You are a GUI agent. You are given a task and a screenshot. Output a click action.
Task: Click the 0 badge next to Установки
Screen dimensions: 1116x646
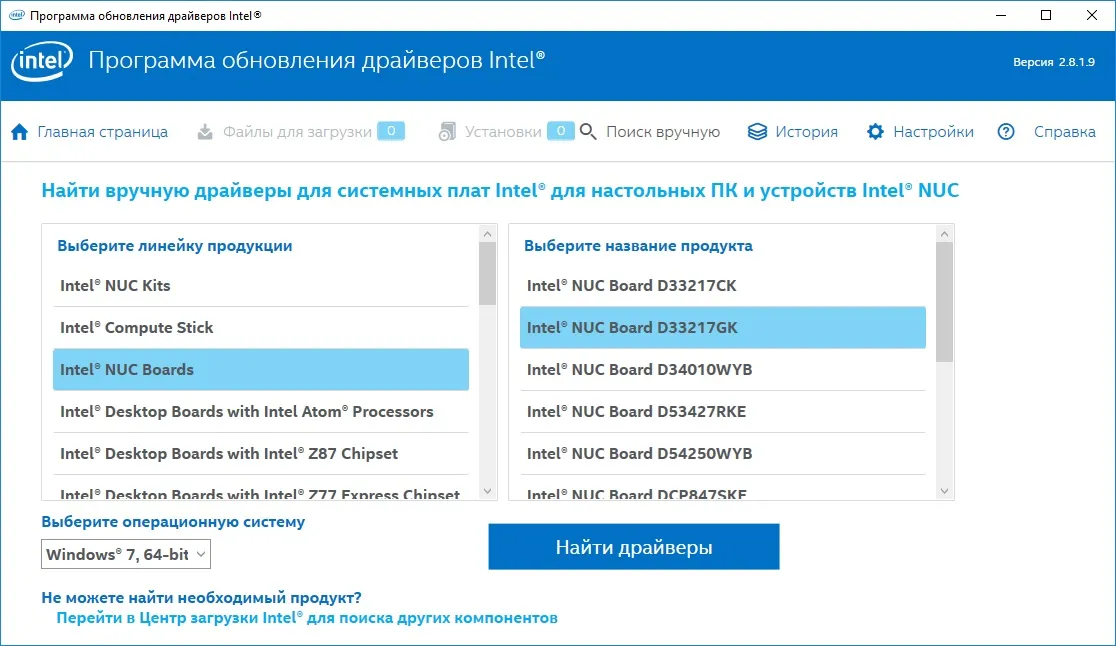tap(561, 131)
